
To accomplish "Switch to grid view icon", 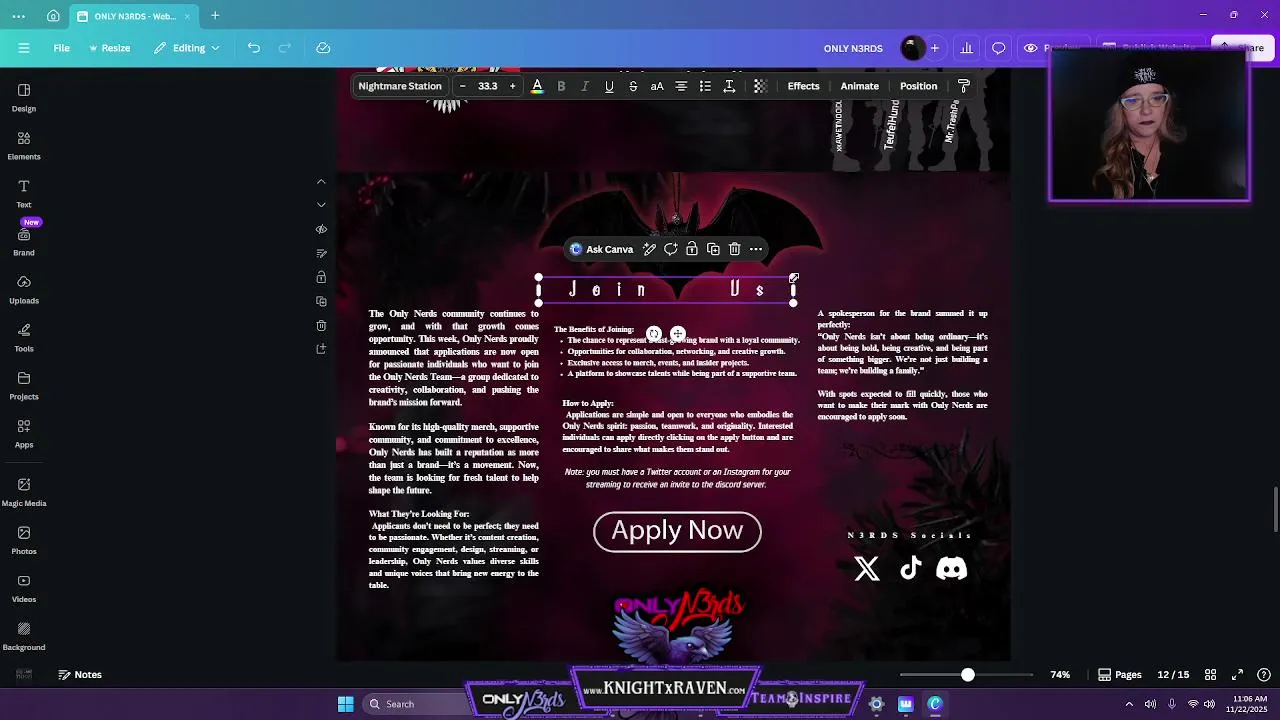I will pos(1210,675).
